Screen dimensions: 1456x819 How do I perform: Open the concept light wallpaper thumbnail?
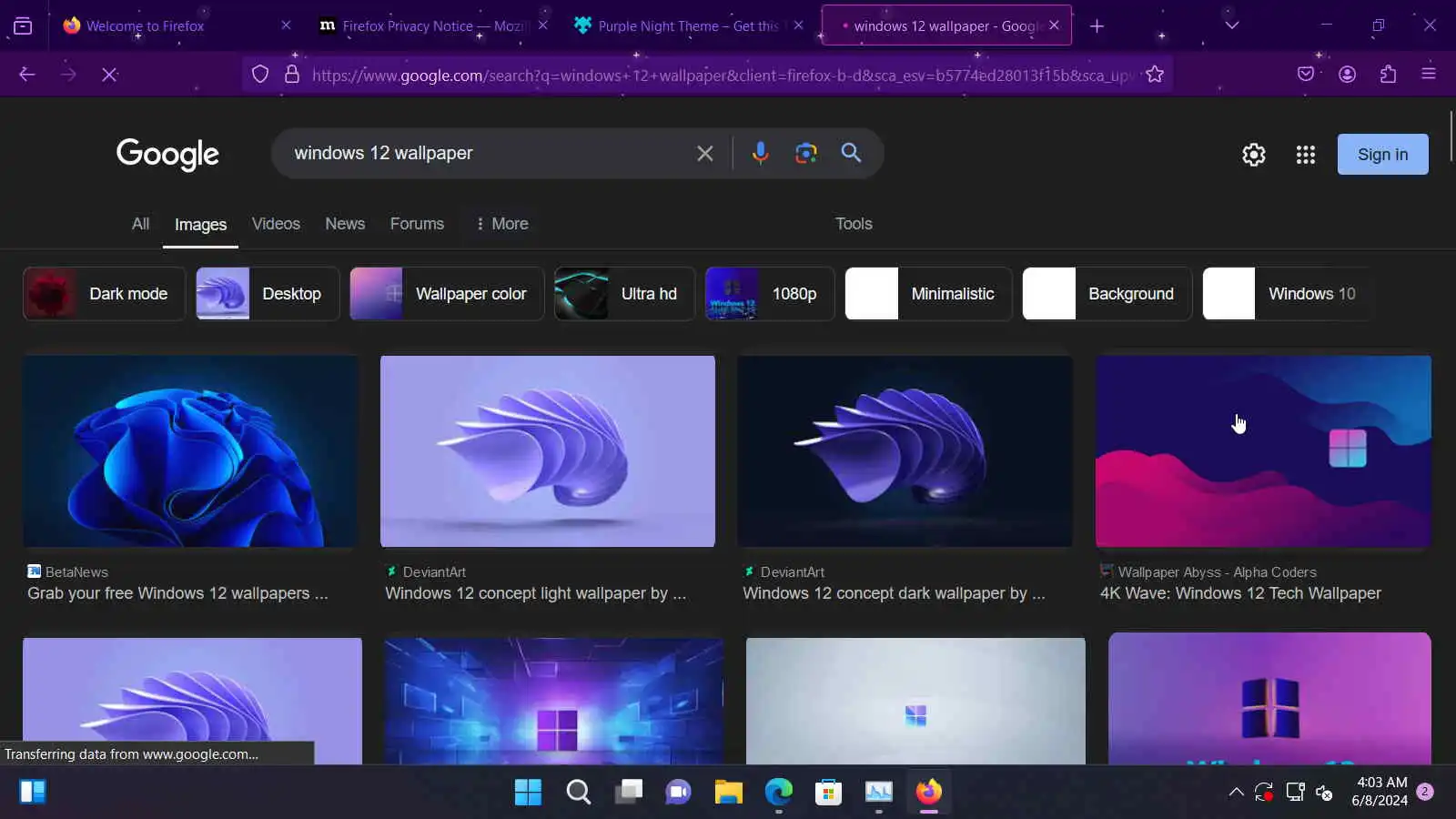click(x=548, y=451)
